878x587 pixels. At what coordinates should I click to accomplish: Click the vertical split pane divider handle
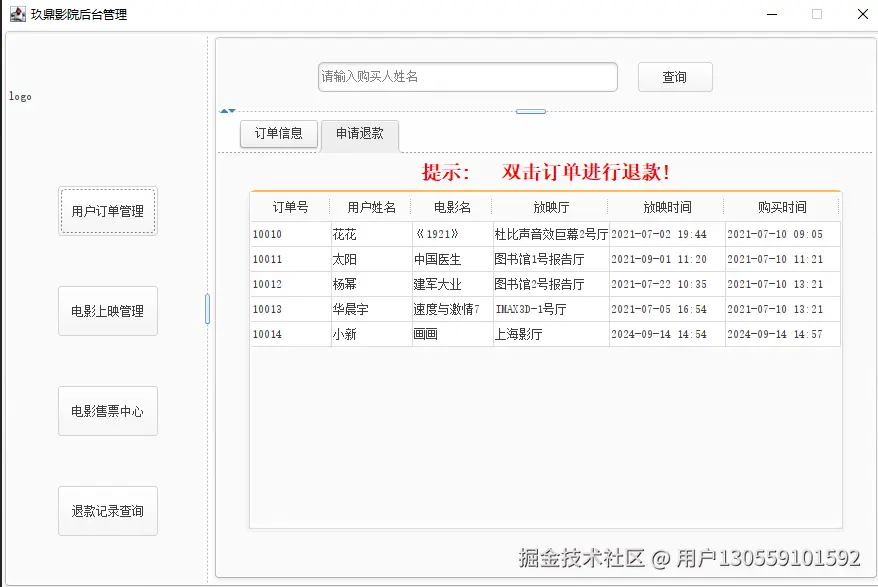[x=208, y=309]
